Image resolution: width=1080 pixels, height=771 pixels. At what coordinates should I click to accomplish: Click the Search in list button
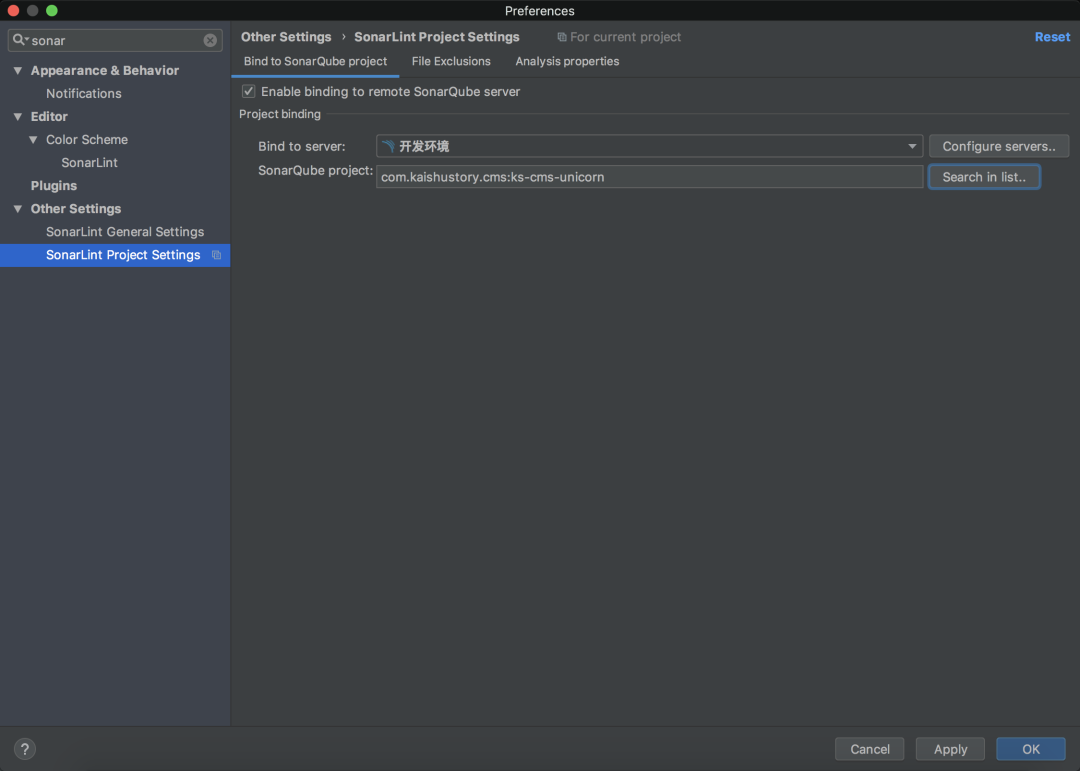(x=984, y=177)
